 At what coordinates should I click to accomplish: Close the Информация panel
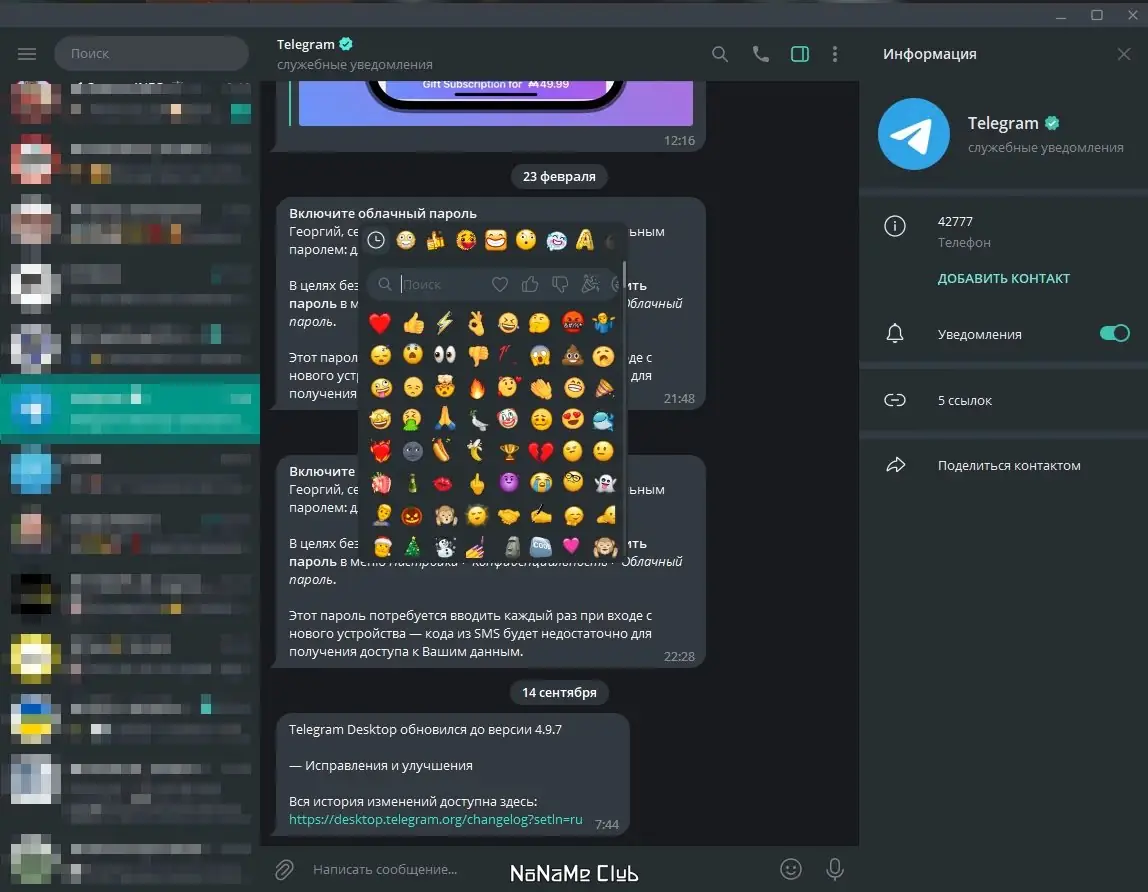(1124, 54)
